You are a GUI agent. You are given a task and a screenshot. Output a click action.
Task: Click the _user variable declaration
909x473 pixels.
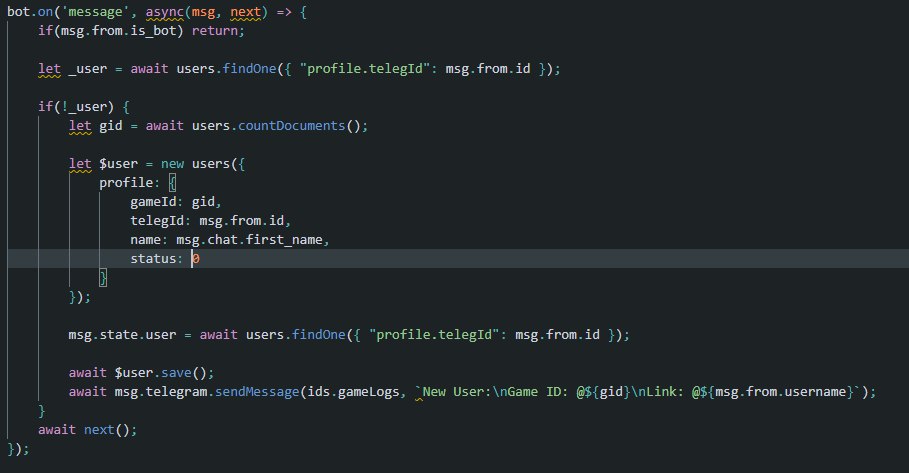(x=88, y=69)
